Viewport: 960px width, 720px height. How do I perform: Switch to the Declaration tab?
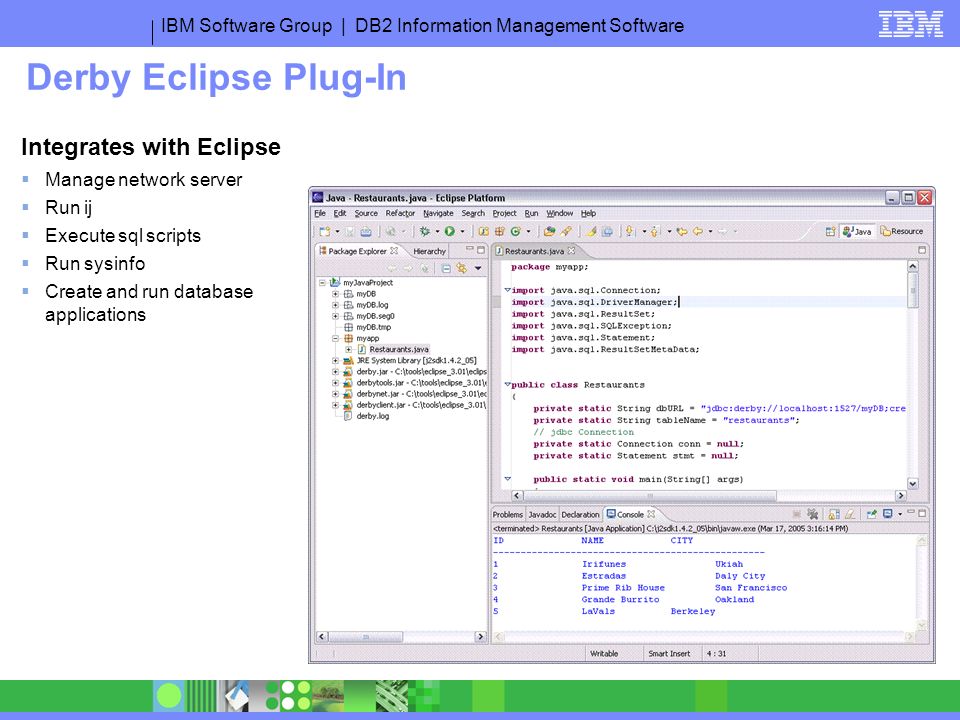pos(580,515)
